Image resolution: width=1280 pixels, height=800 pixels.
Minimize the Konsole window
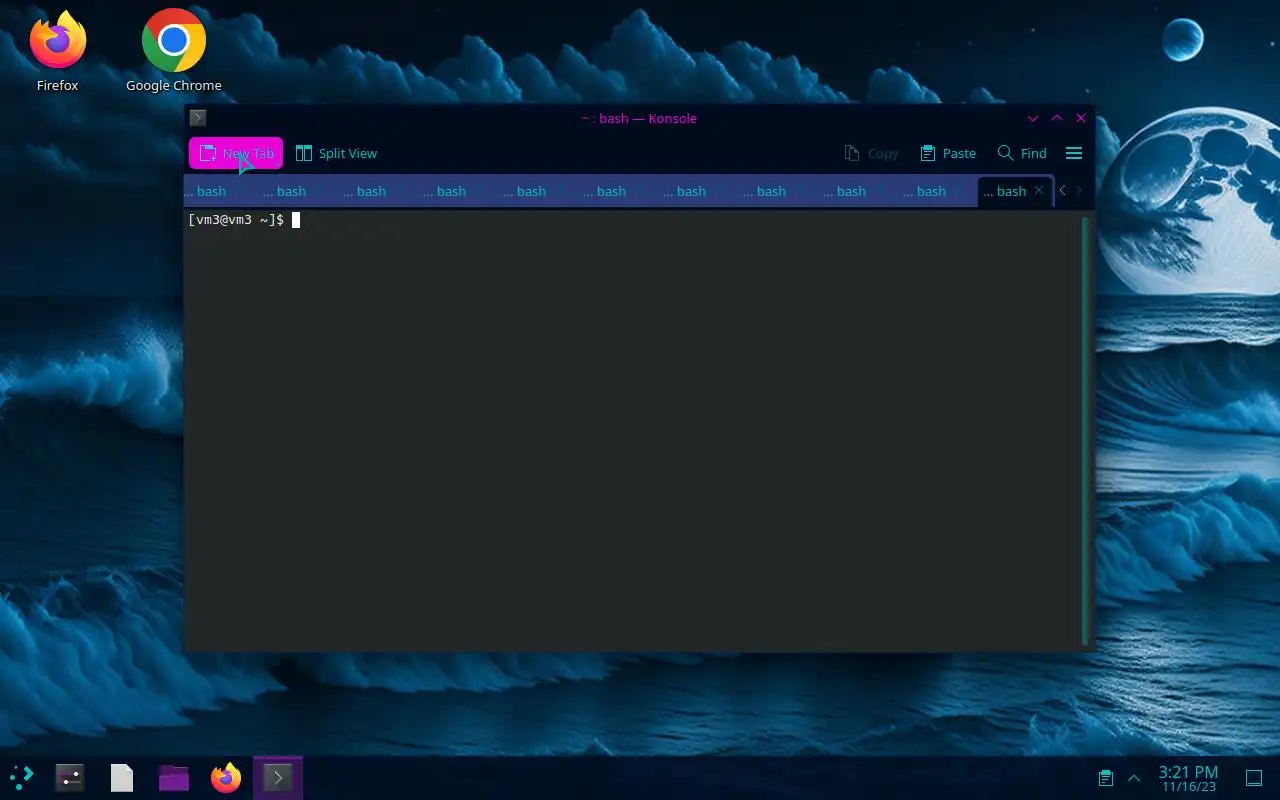pyautogui.click(x=1033, y=118)
